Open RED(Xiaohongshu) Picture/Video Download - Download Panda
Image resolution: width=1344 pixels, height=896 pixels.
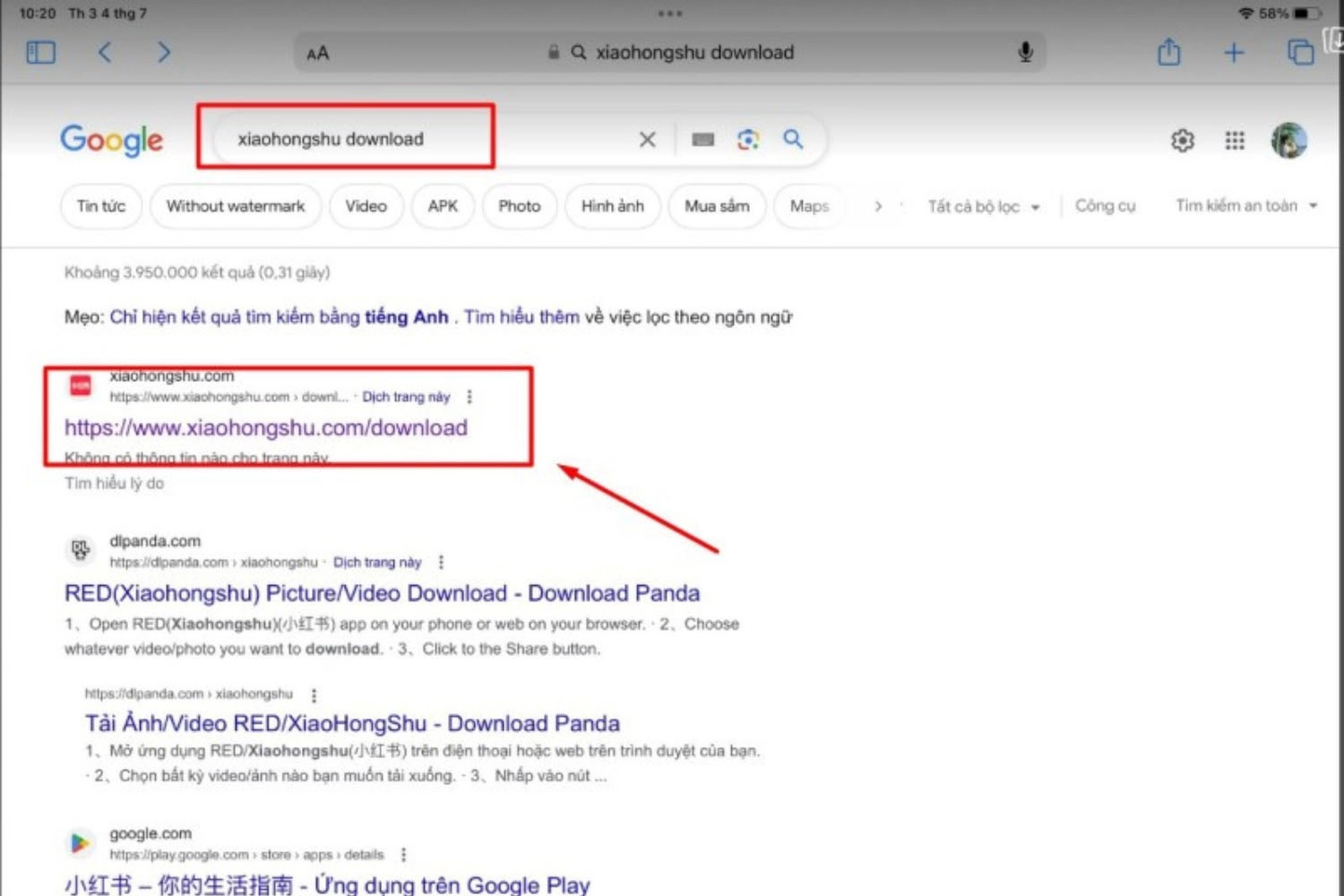pos(383,593)
